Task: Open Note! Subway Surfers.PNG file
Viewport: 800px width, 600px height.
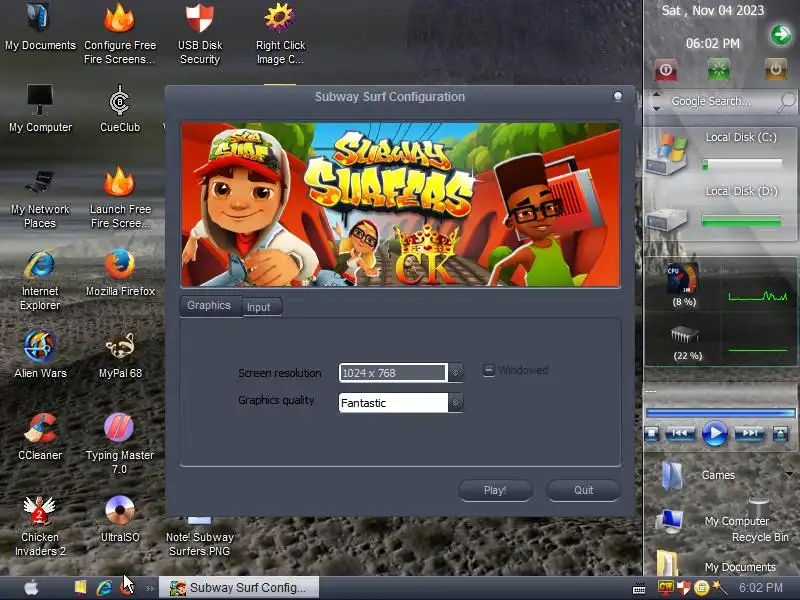Action: (x=199, y=537)
